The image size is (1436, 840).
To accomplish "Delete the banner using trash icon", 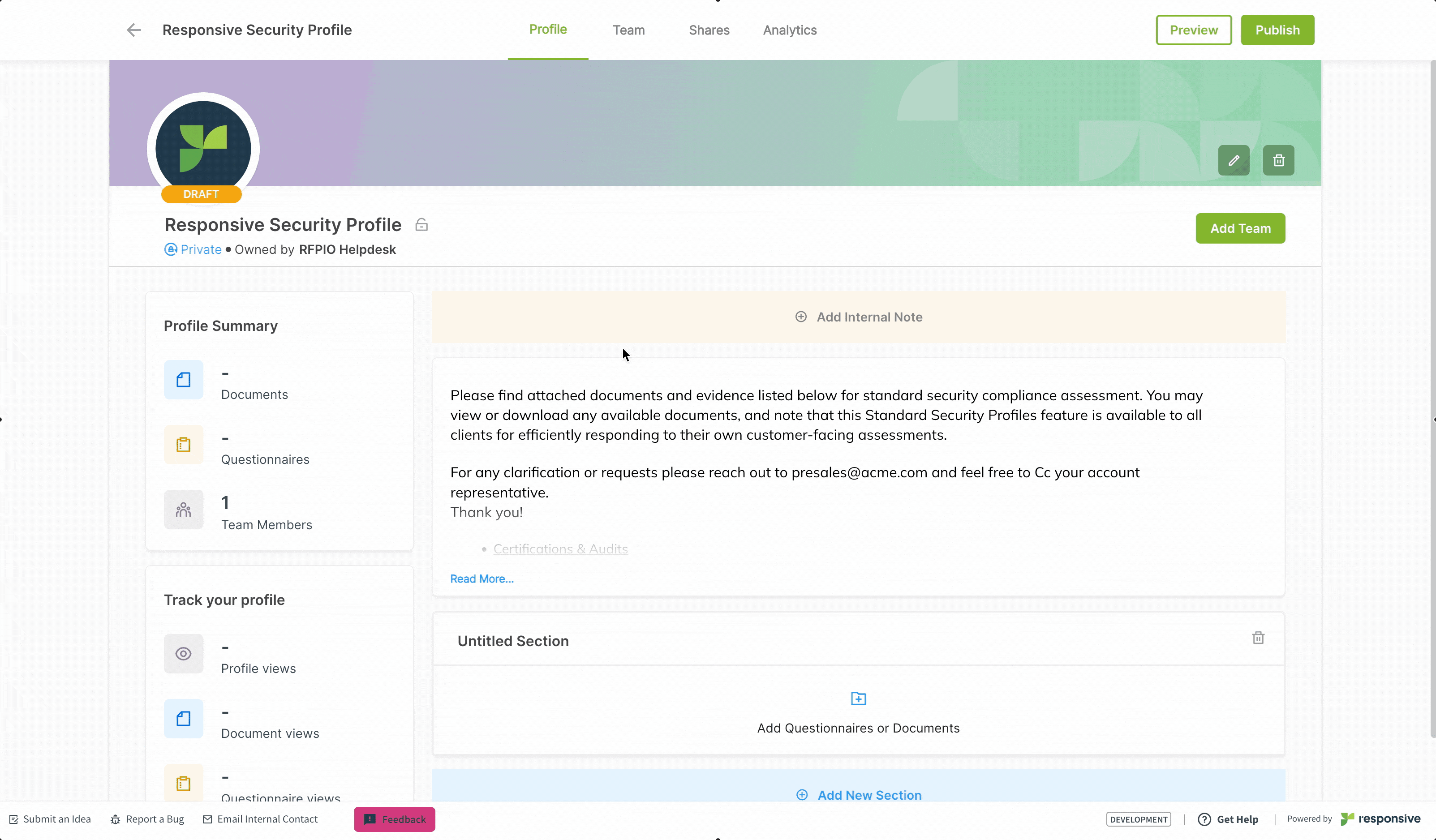I will point(1279,161).
